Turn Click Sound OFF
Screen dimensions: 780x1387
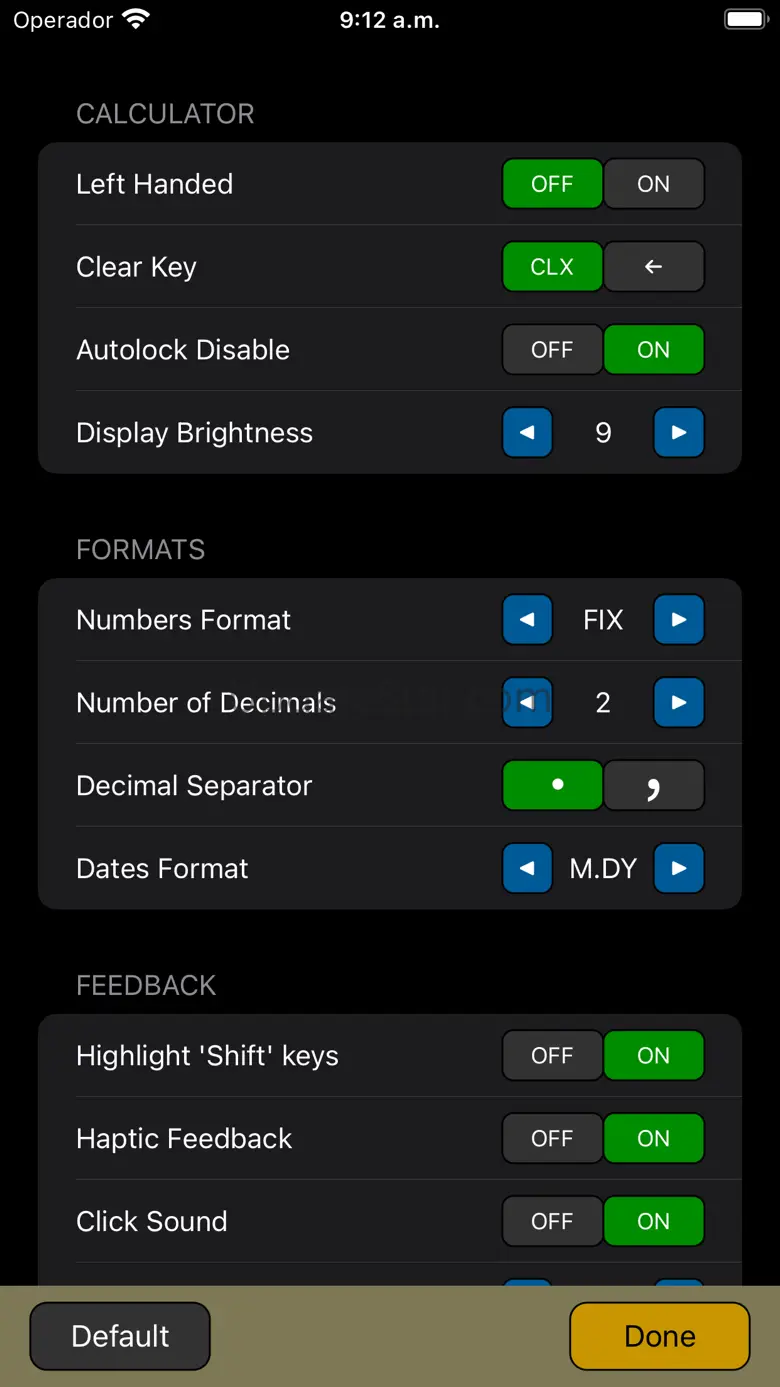[x=552, y=1221]
